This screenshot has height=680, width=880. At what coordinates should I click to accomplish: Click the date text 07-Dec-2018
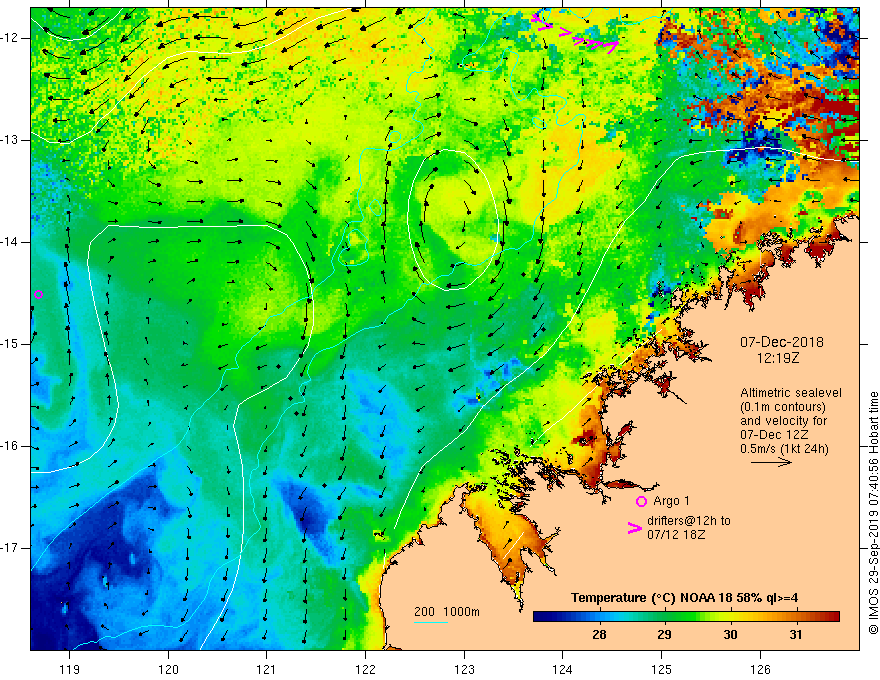781,342
